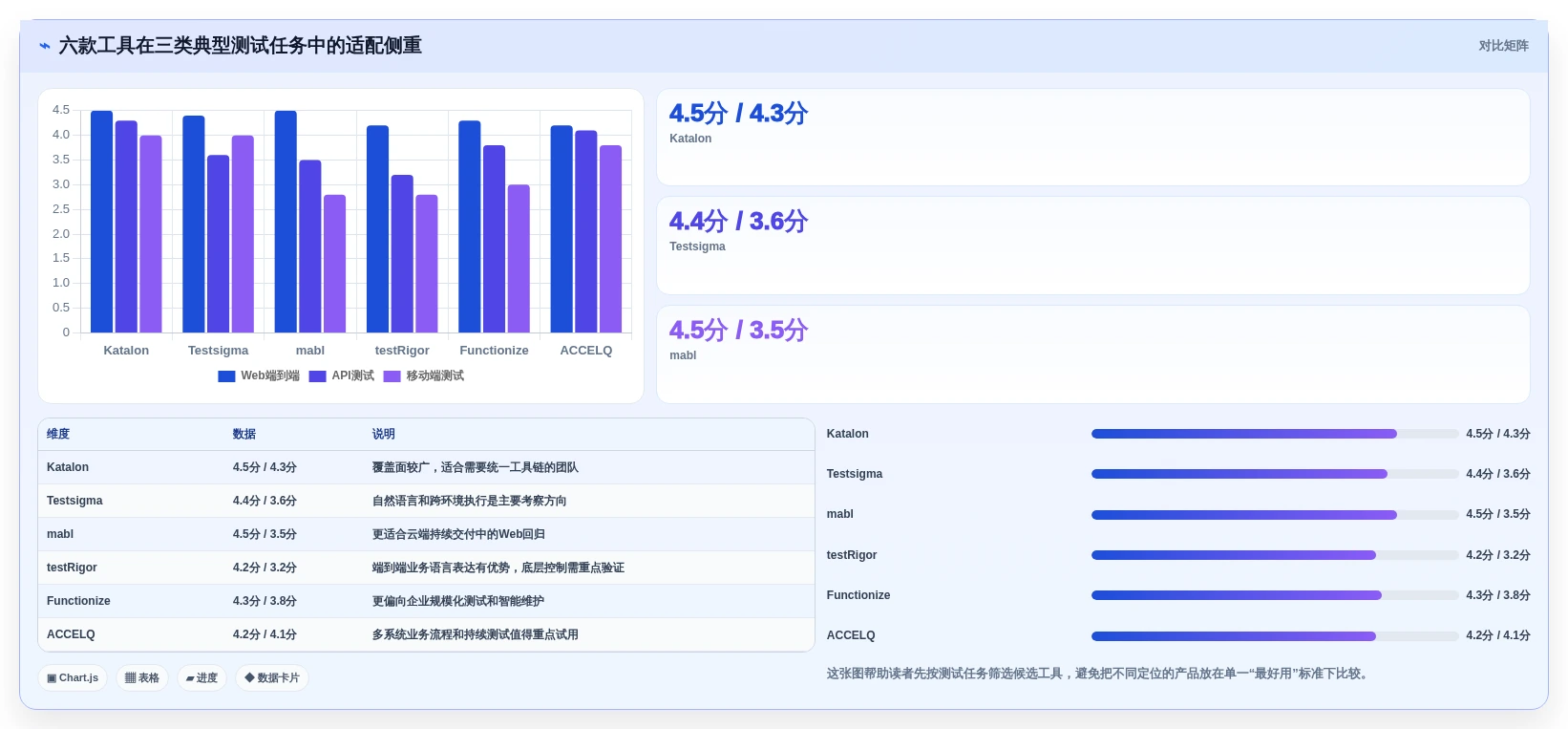The height and width of the screenshot is (729, 1568).
Task: Select the 进度 tag chip
Action: click(201, 678)
